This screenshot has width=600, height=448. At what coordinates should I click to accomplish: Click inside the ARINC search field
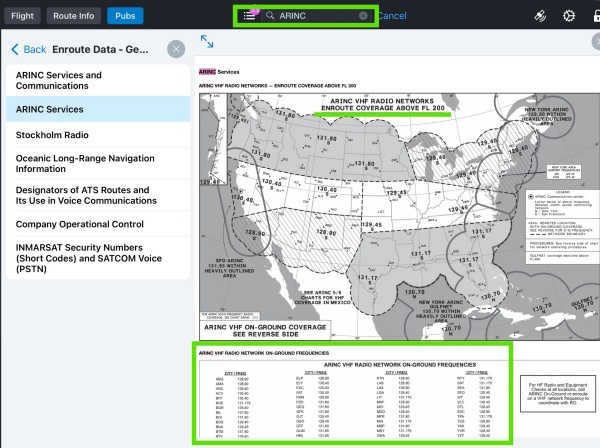pyautogui.click(x=315, y=16)
